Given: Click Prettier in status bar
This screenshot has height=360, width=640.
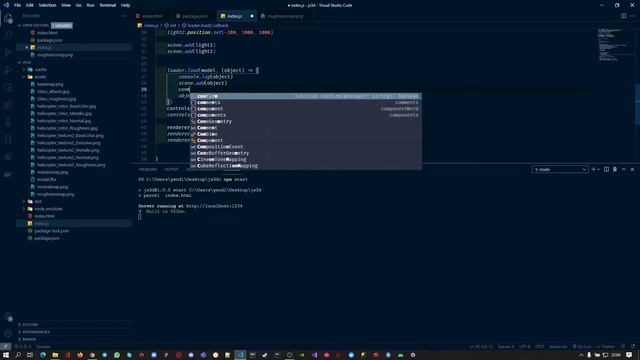Looking at the screenshot, I should click(606, 347).
